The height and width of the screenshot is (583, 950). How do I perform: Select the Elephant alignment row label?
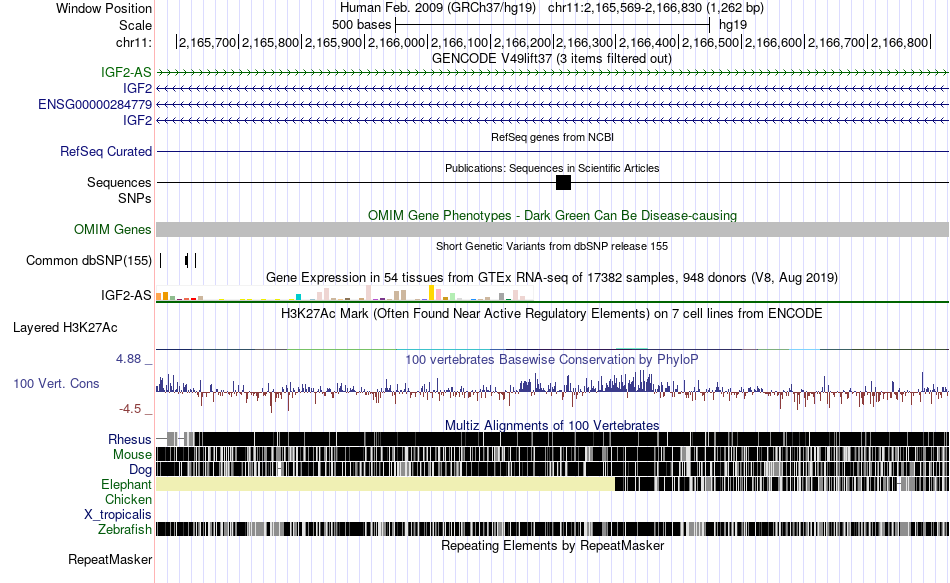(x=126, y=484)
